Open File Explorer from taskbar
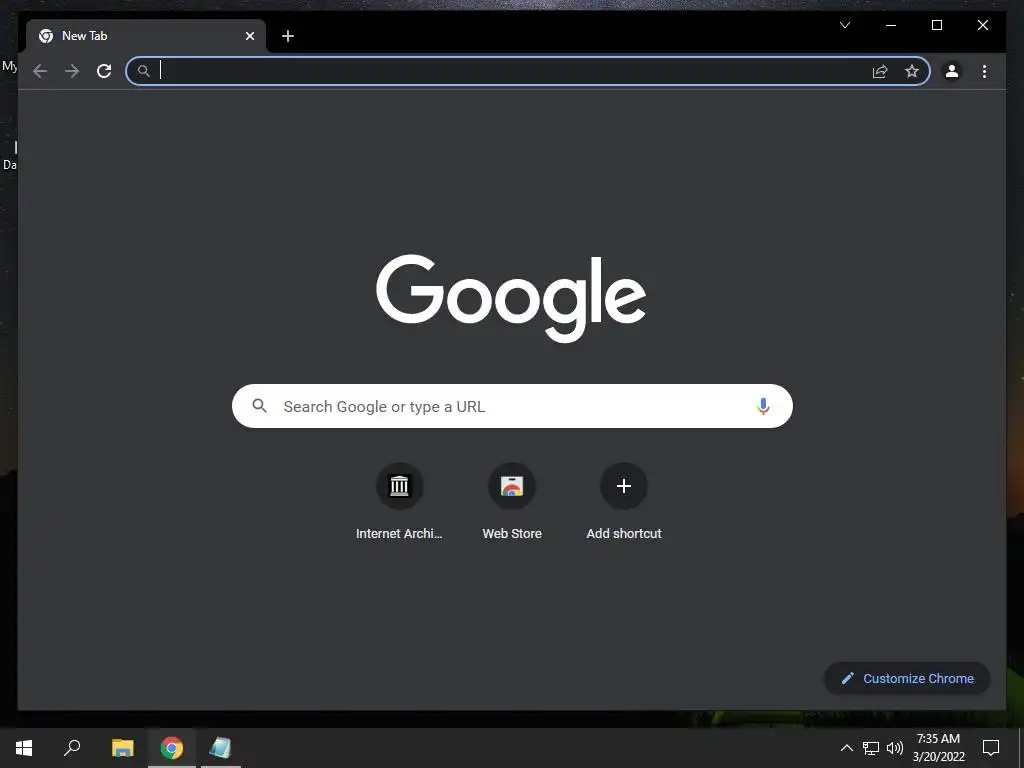 [122, 748]
